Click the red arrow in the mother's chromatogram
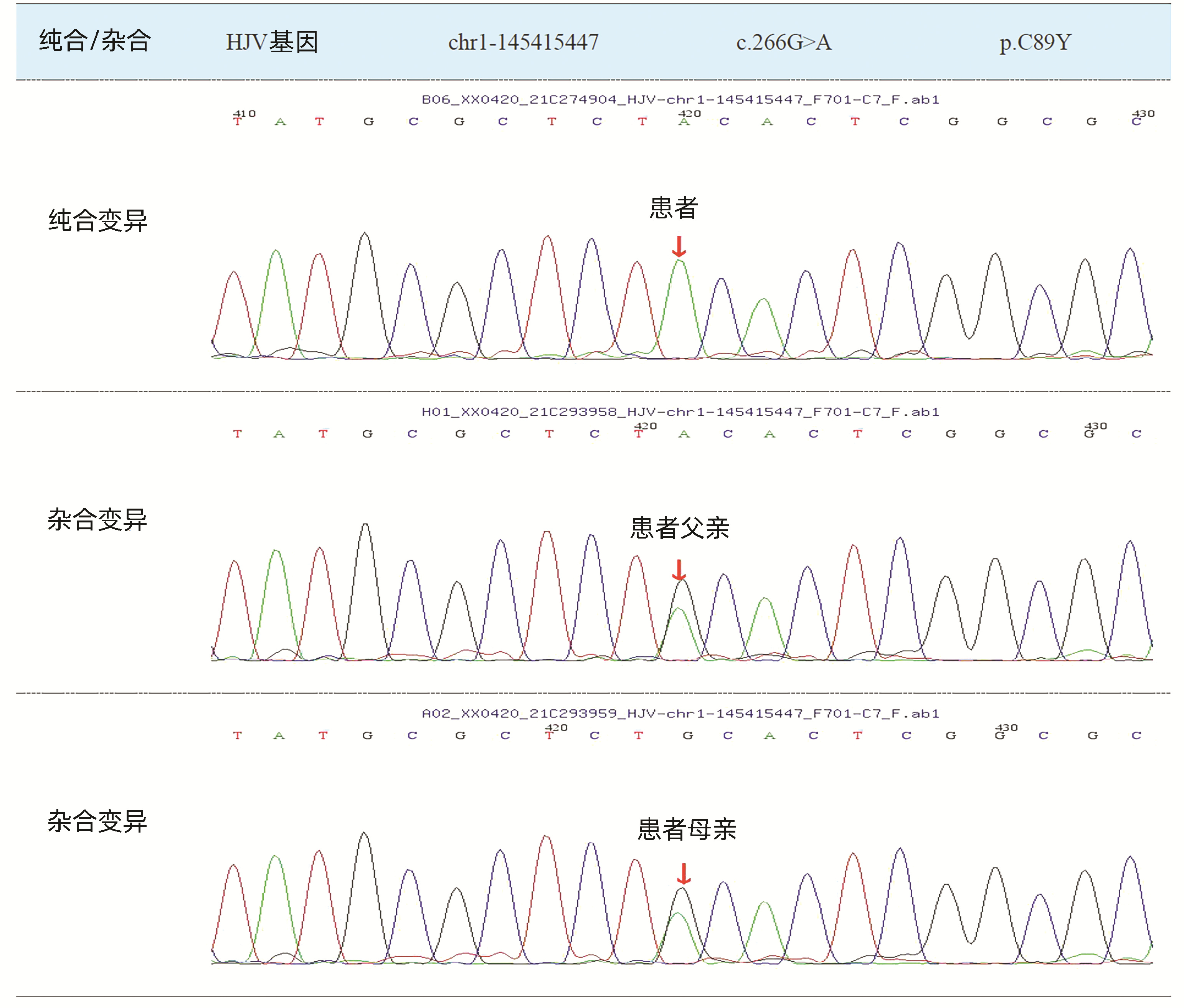 [x=684, y=874]
